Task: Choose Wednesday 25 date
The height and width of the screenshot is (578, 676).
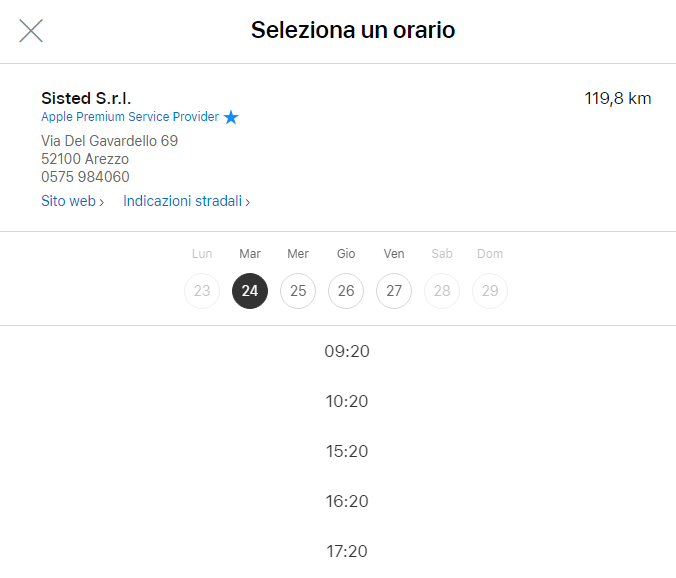Action: coord(298,291)
